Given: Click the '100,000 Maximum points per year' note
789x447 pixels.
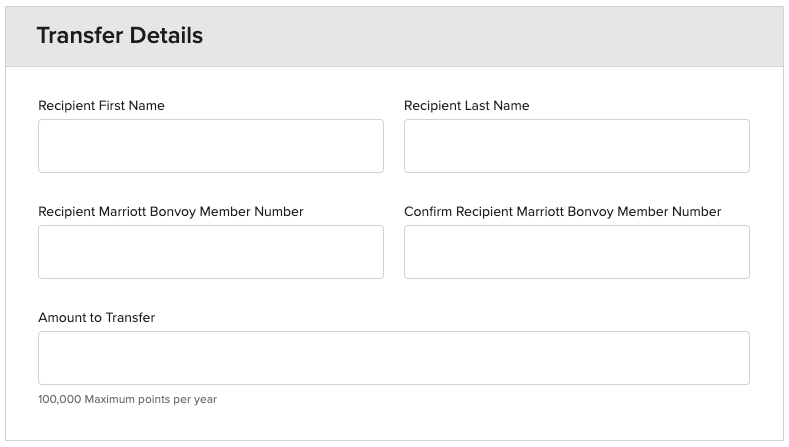Looking at the screenshot, I should pyautogui.click(x=127, y=400).
